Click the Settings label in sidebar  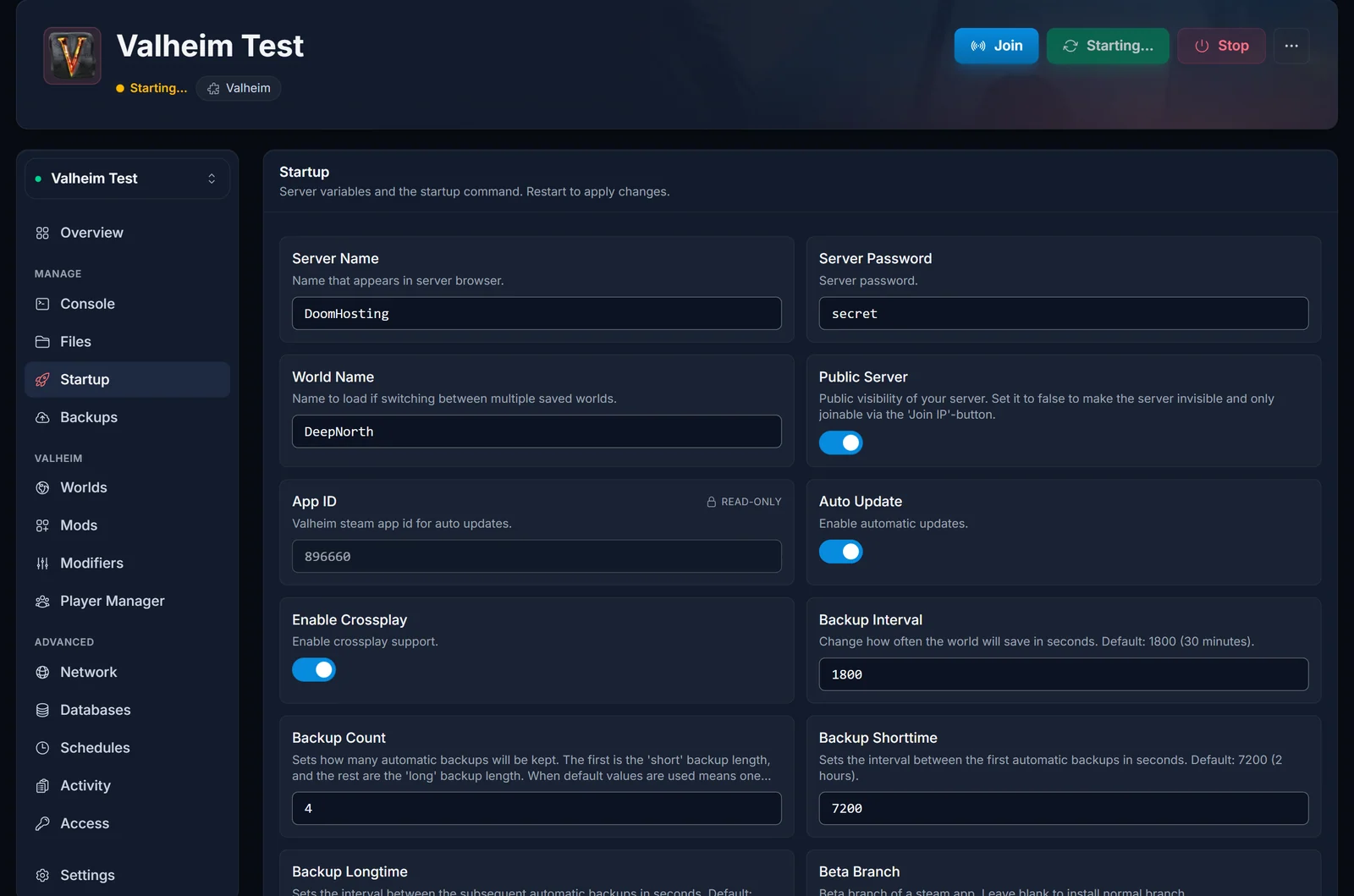coord(87,876)
